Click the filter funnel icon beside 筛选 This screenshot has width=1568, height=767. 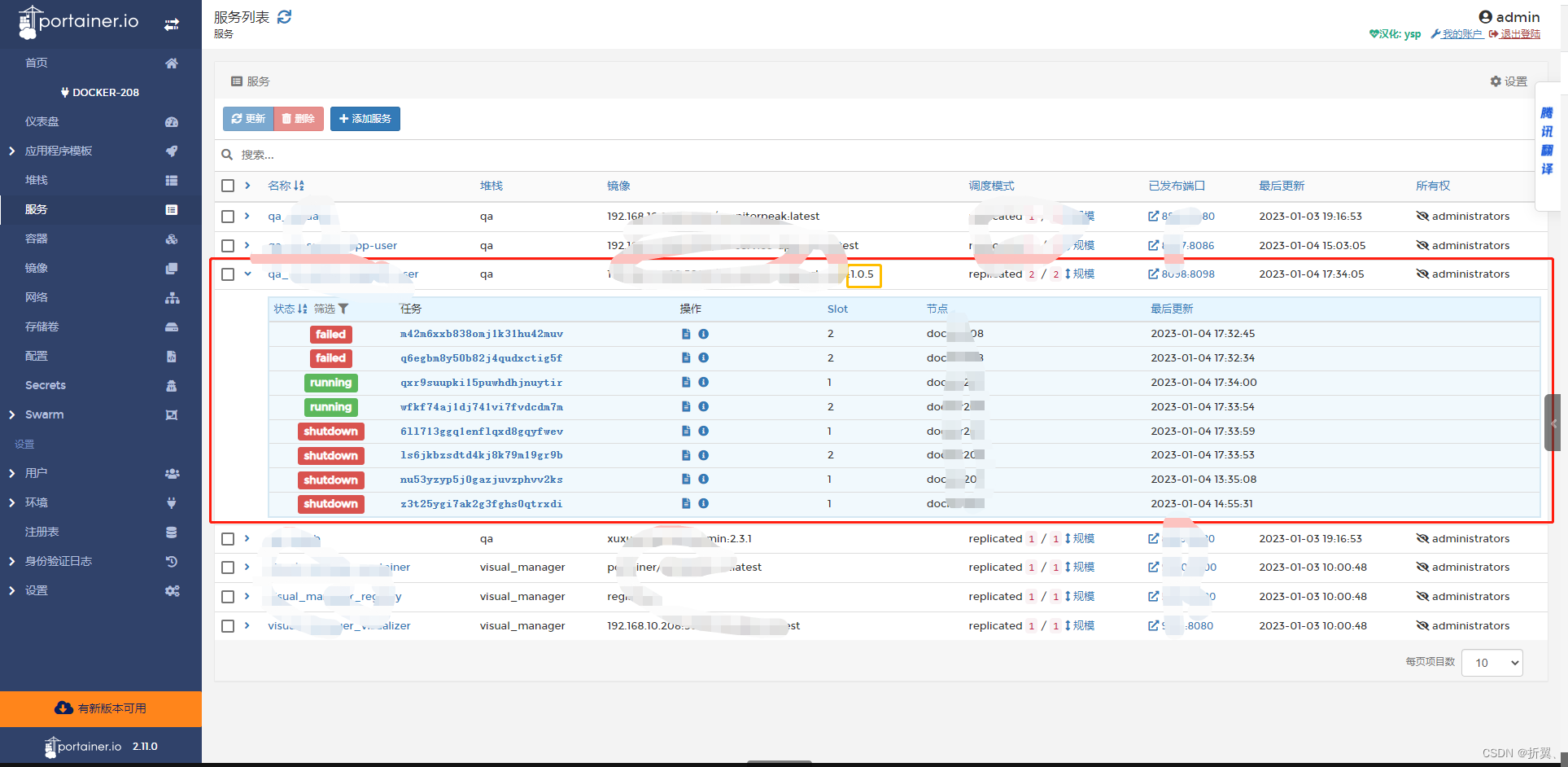coord(343,309)
